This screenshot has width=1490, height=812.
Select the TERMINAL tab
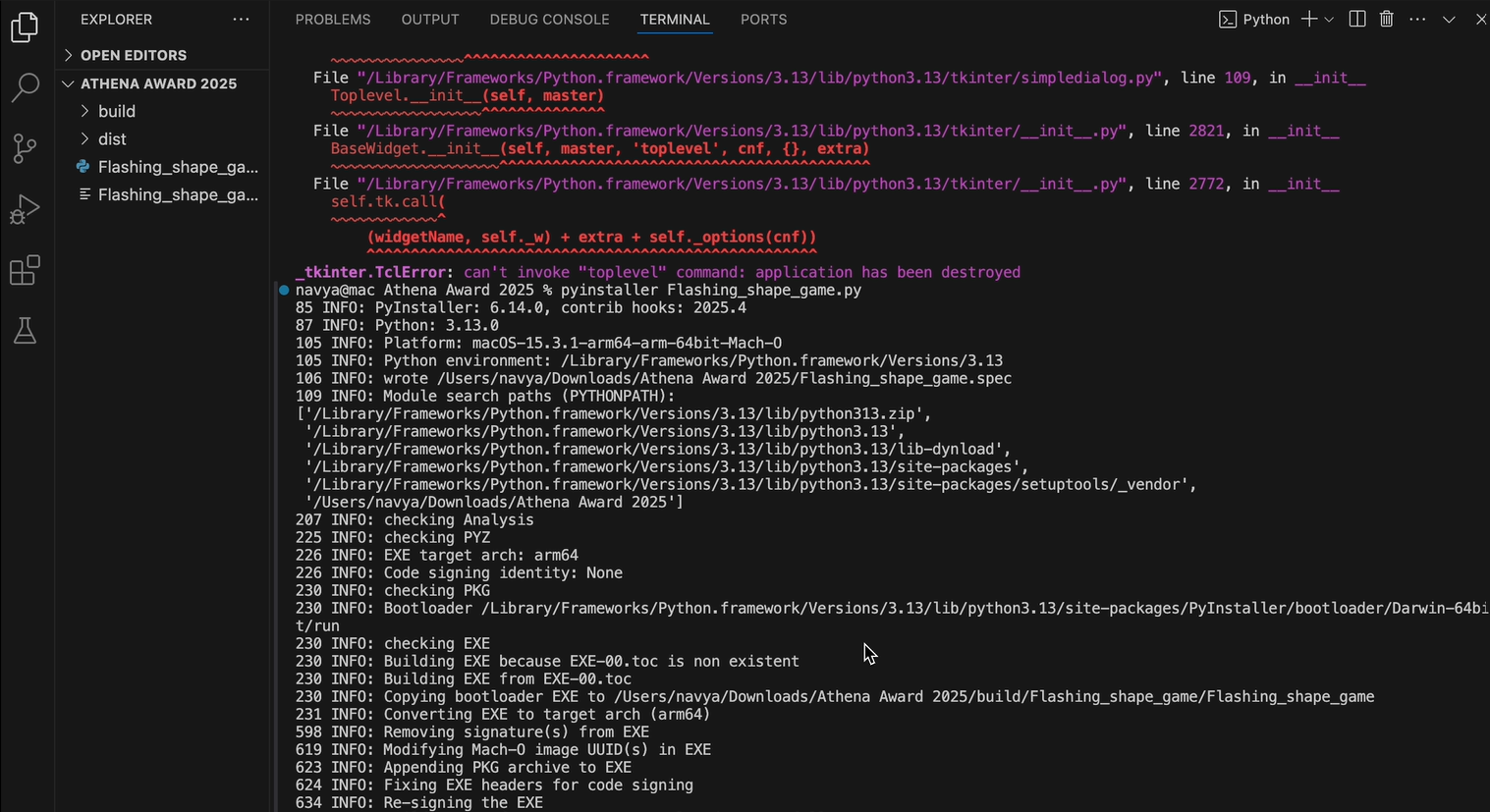pyautogui.click(x=675, y=20)
